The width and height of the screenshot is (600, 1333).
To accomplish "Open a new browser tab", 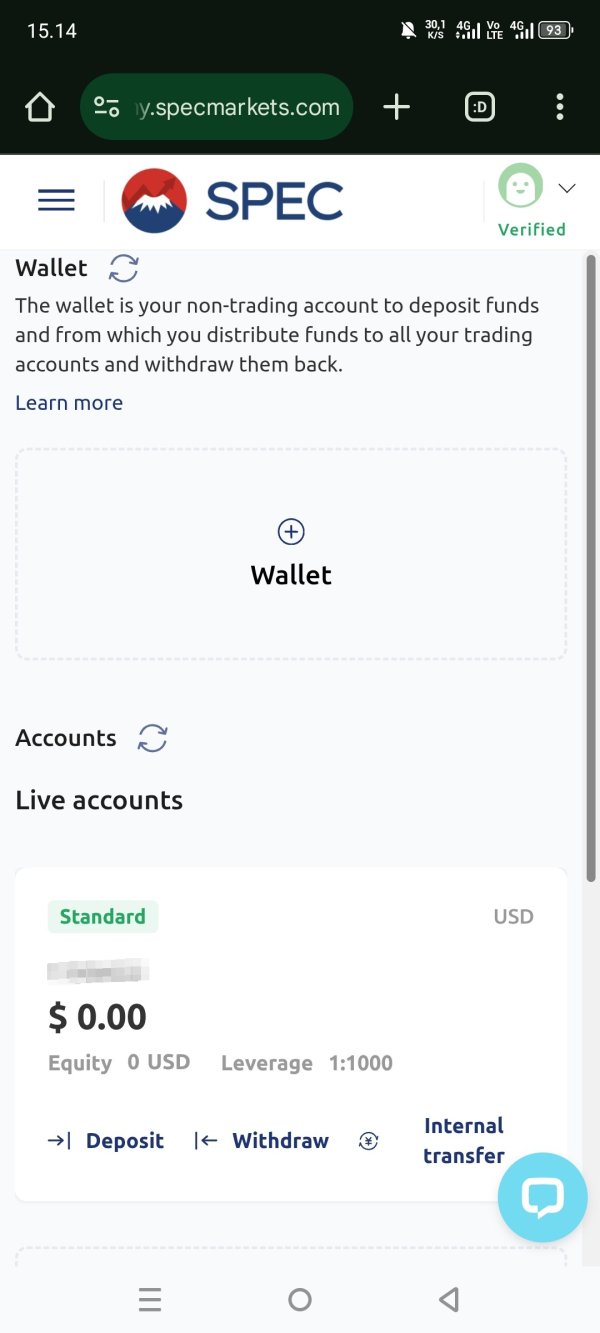I will coord(397,107).
